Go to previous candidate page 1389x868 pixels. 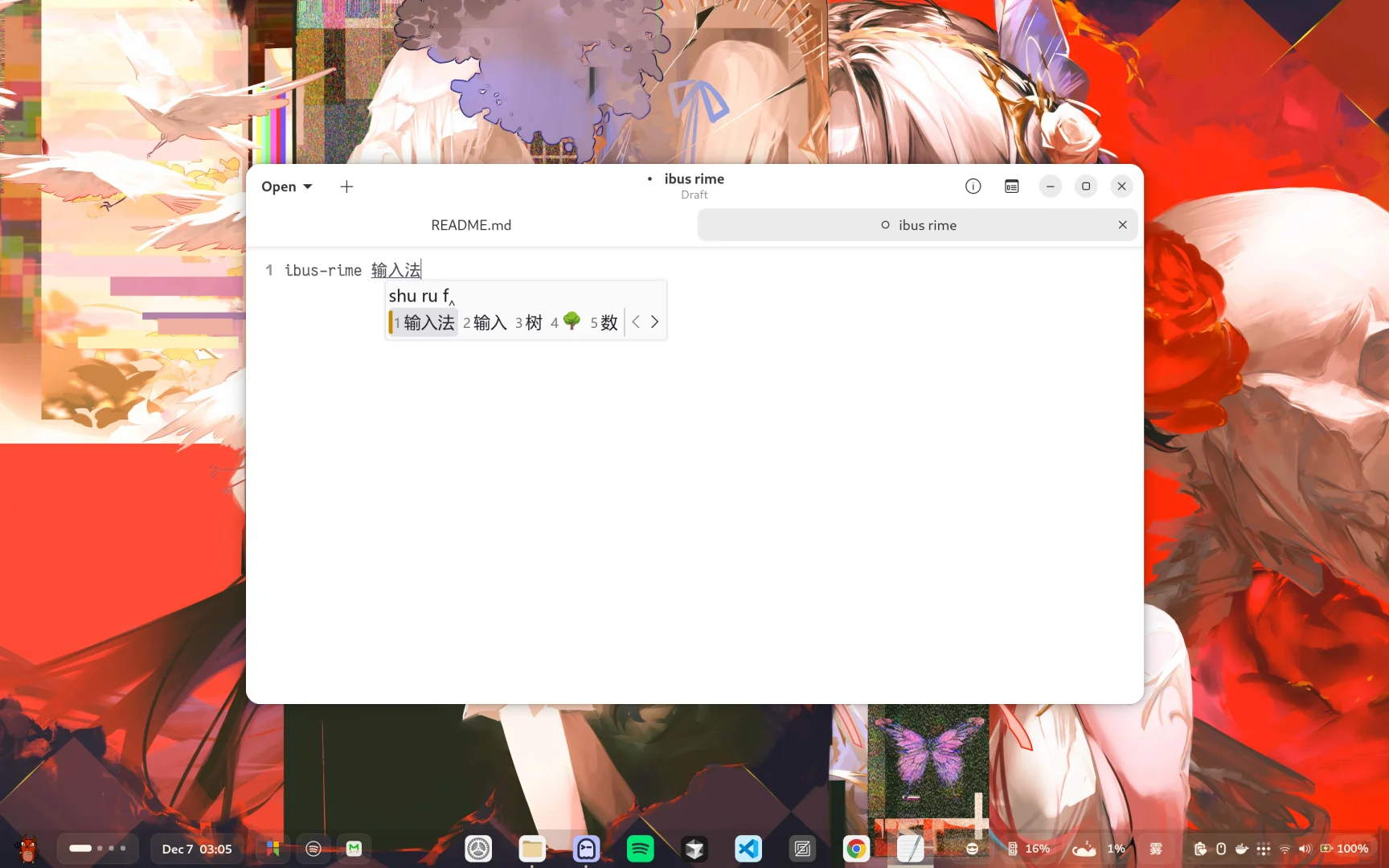(x=636, y=322)
